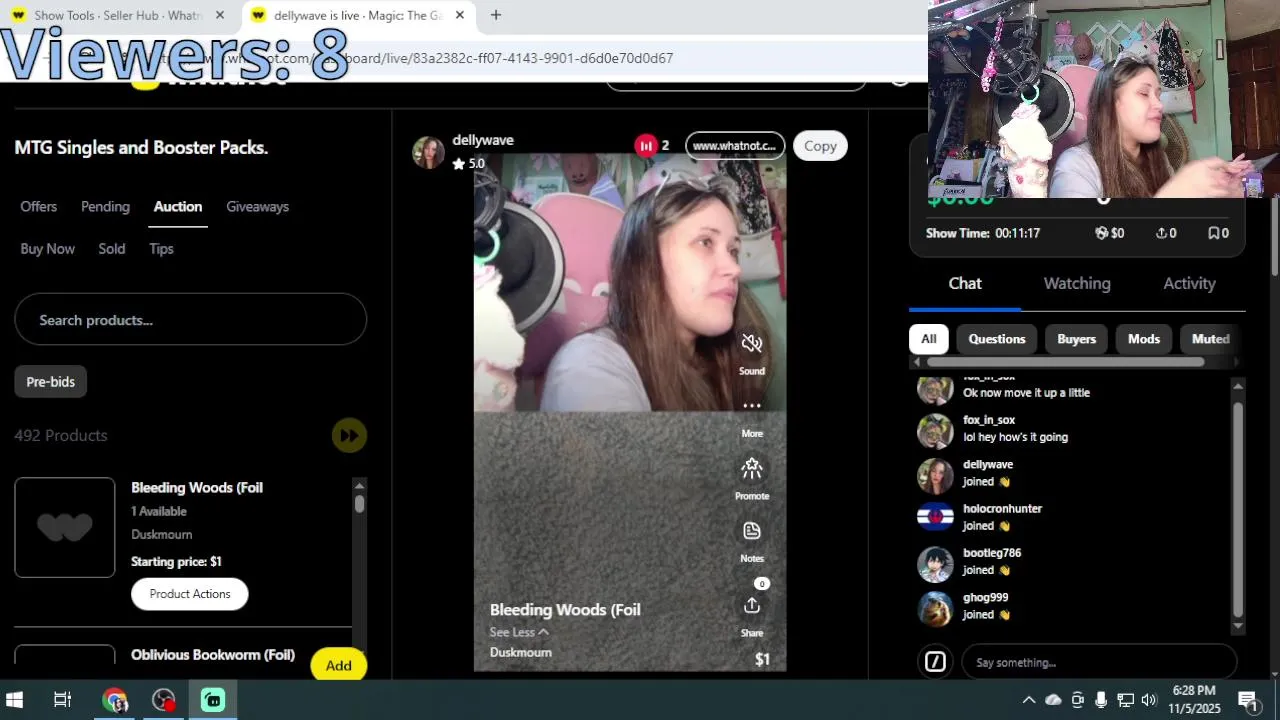Screen dimensions: 1280x720
Task: Click the yellow fast-forward auction button
Action: click(x=349, y=435)
